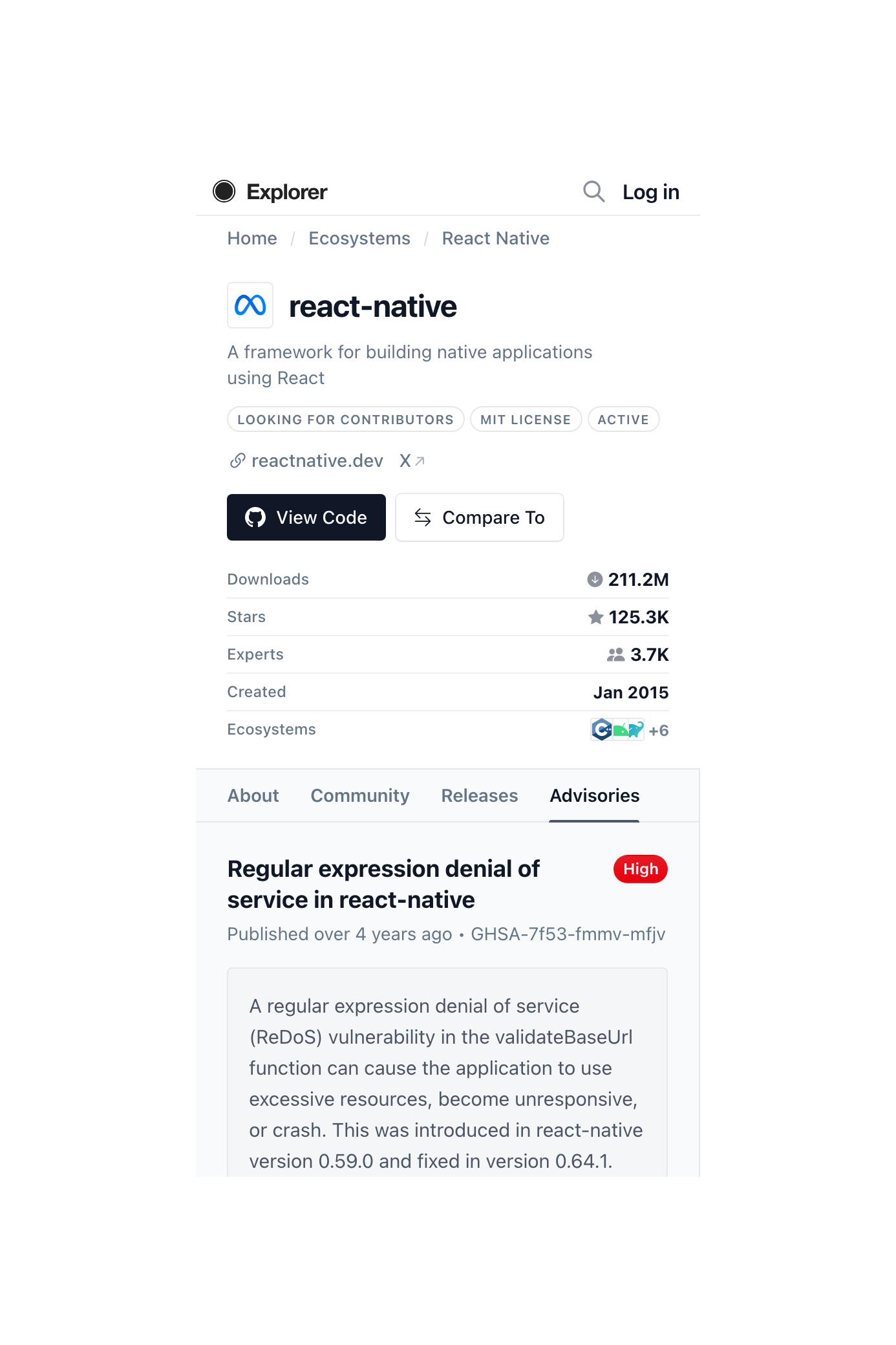Viewport: 896px width, 1345px height.
Task: Click the download icon beside 211.2M
Action: [594, 579]
